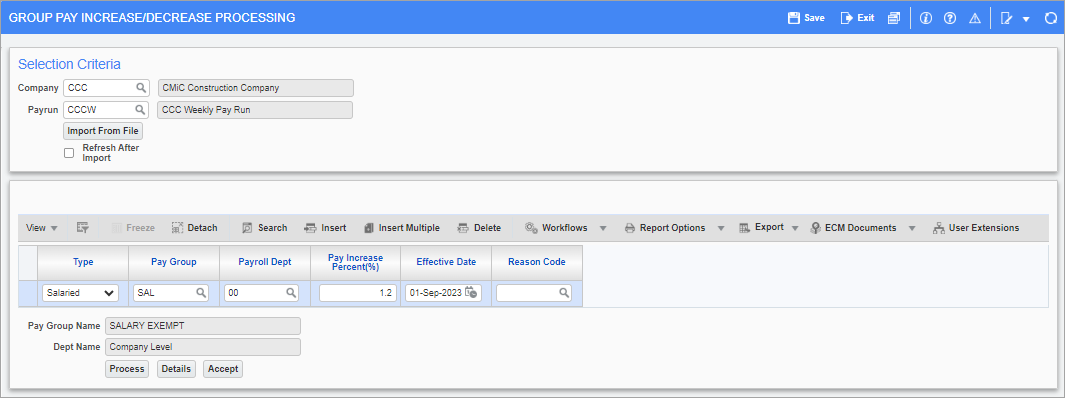Expand the Export dropdown arrow
Screen dimensions: 1065x398
(795, 228)
